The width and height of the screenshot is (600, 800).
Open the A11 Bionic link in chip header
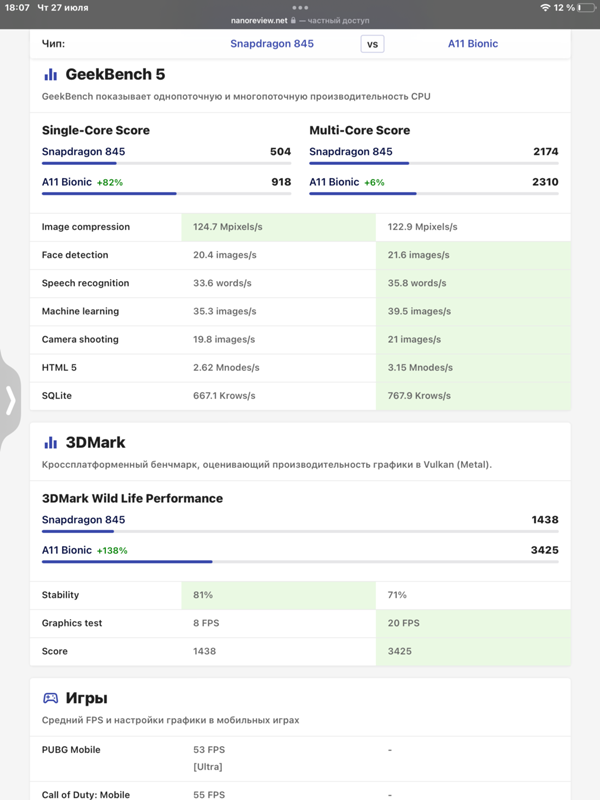click(473, 43)
